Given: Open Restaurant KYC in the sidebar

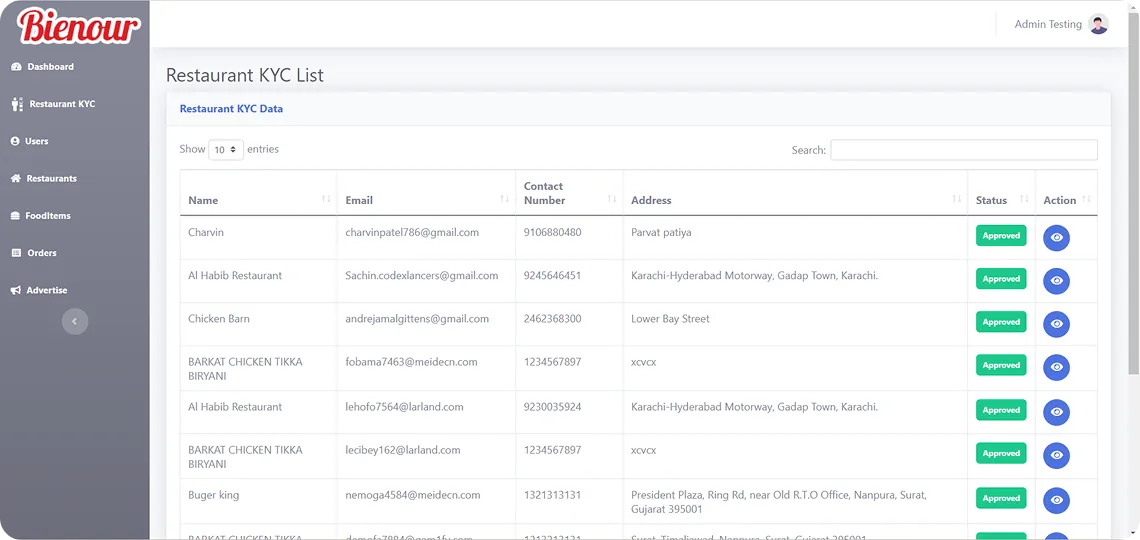Looking at the screenshot, I should pos(53,104).
